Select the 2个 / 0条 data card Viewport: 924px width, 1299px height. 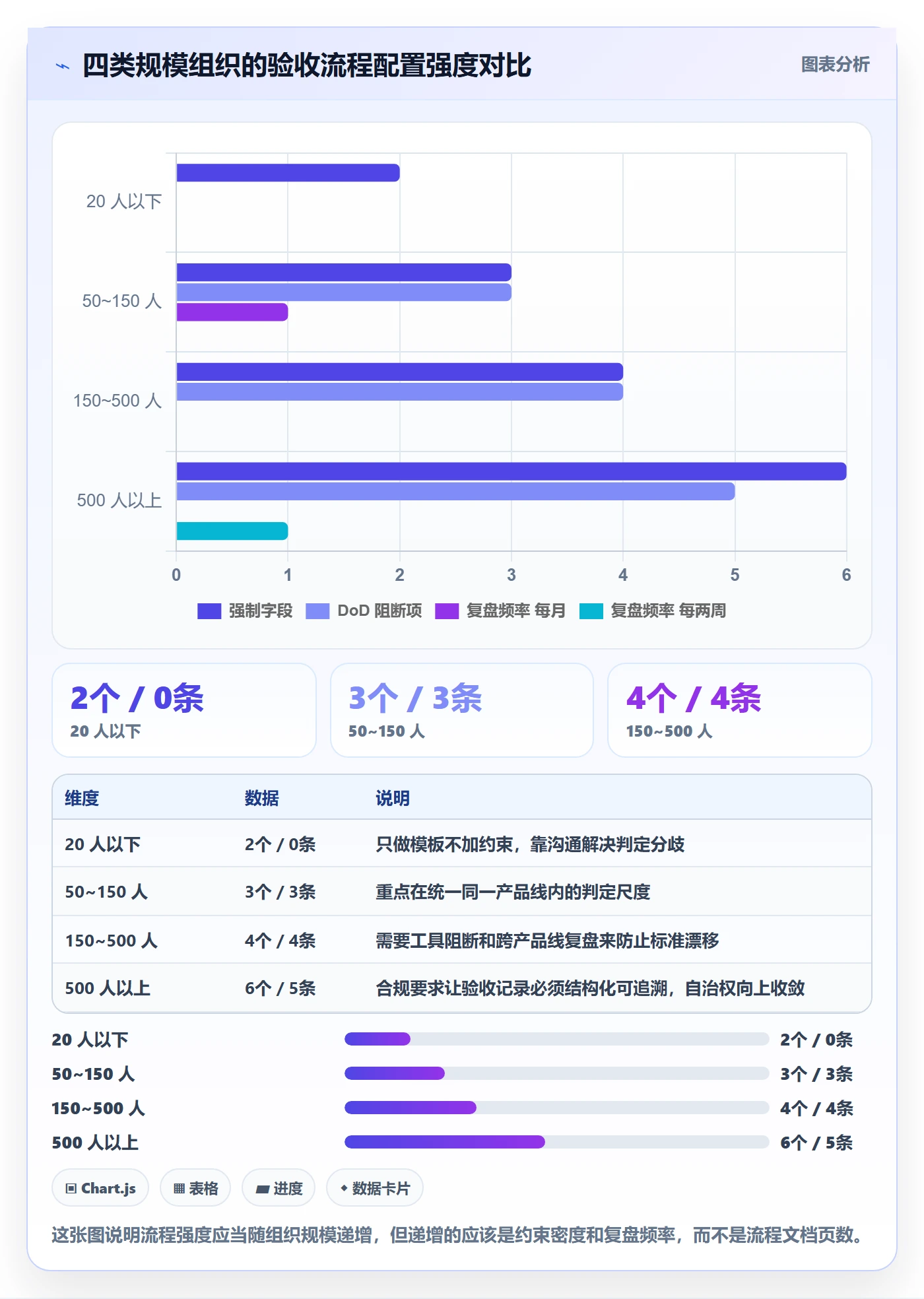pyautogui.click(x=184, y=710)
